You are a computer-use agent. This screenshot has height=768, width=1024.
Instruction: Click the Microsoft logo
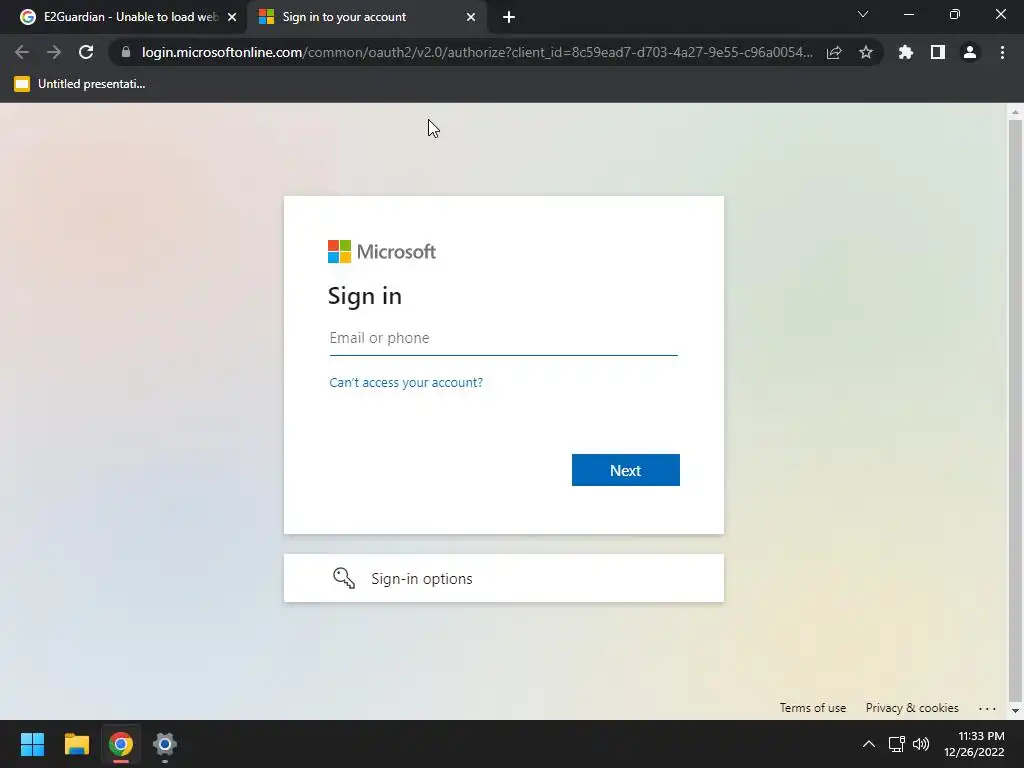point(382,251)
